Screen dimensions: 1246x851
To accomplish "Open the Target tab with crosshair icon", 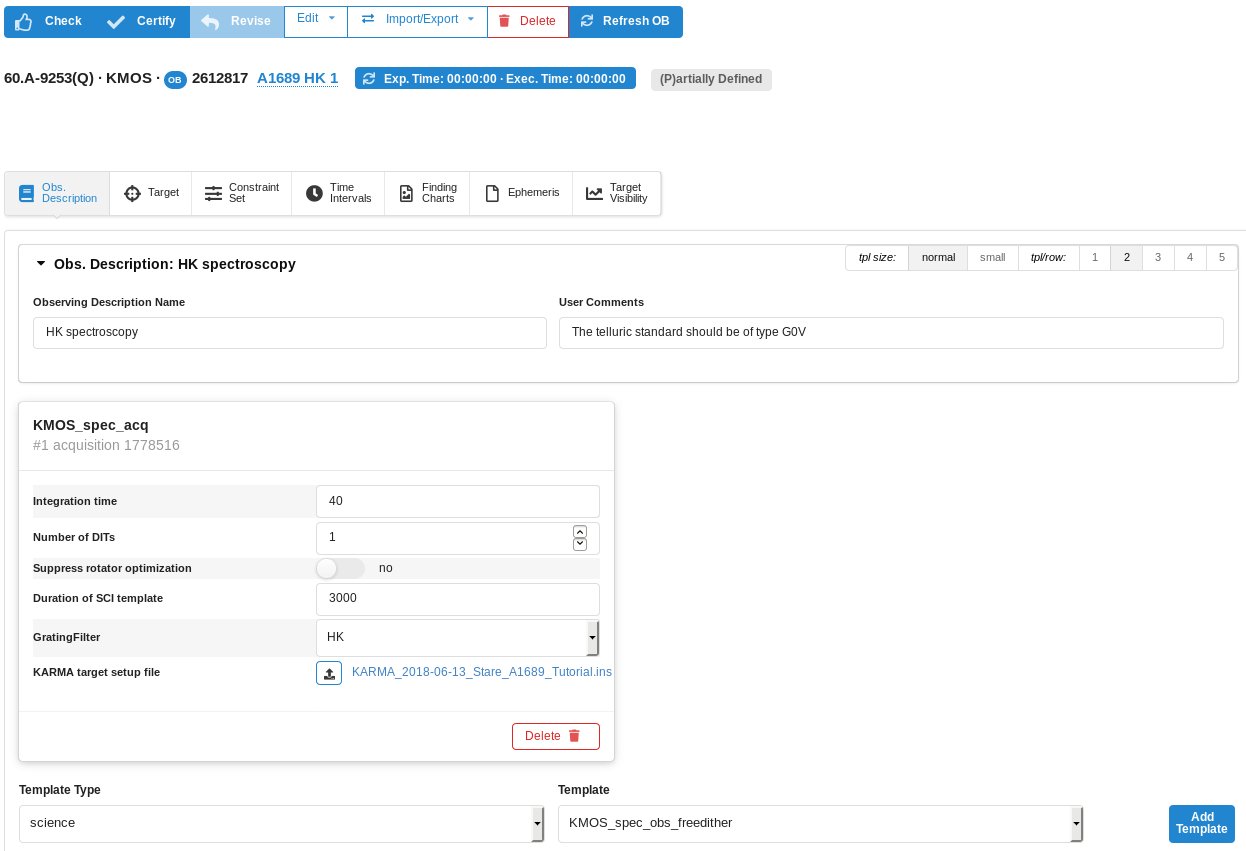I will pyautogui.click(x=152, y=193).
